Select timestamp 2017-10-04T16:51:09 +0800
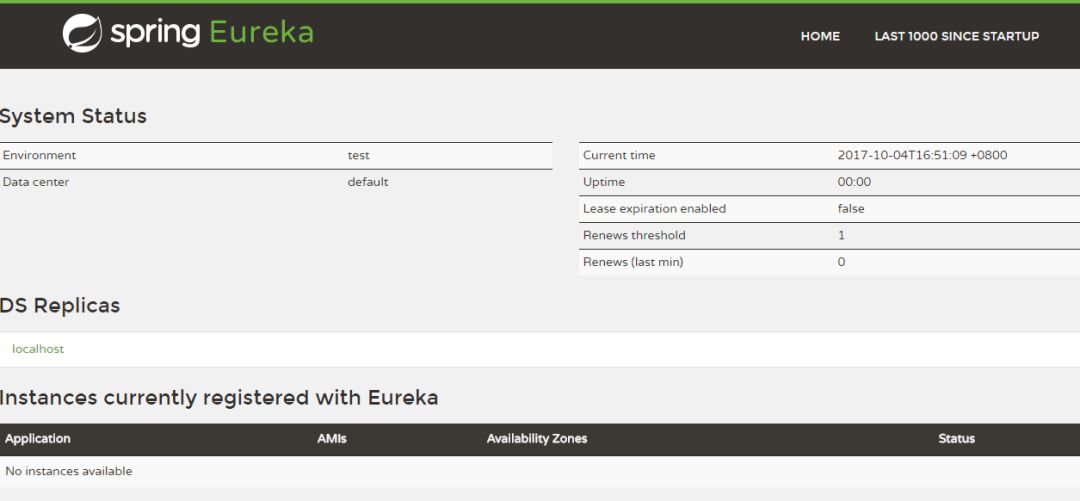The image size is (1080, 501). (x=922, y=155)
